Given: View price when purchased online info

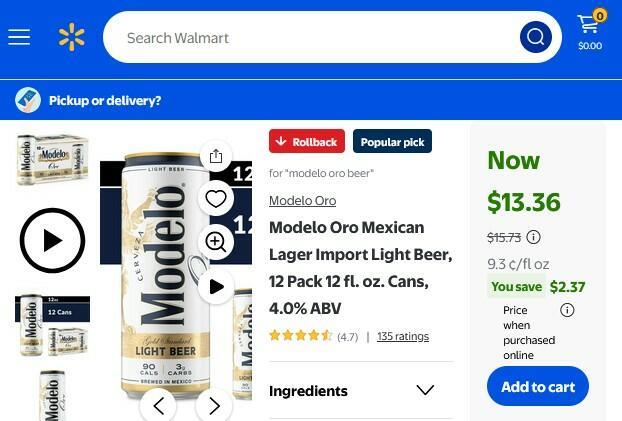Looking at the screenshot, I should pyautogui.click(x=567, y=310).
